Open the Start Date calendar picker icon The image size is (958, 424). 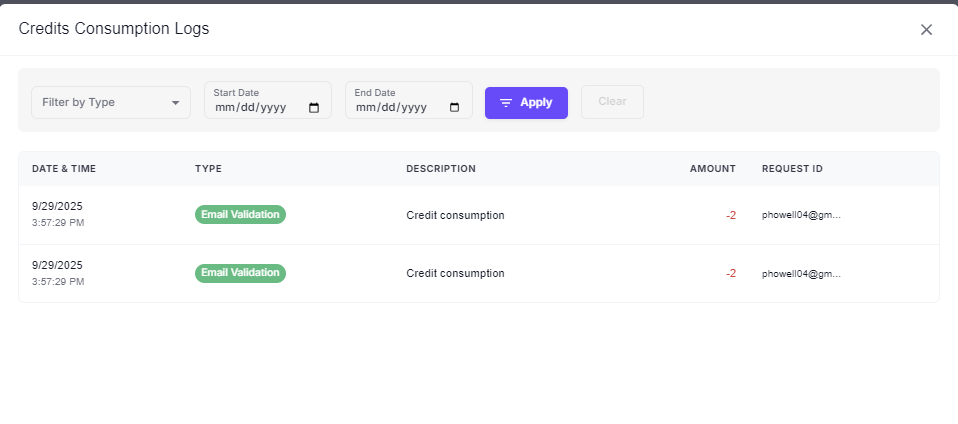(314, 108)
